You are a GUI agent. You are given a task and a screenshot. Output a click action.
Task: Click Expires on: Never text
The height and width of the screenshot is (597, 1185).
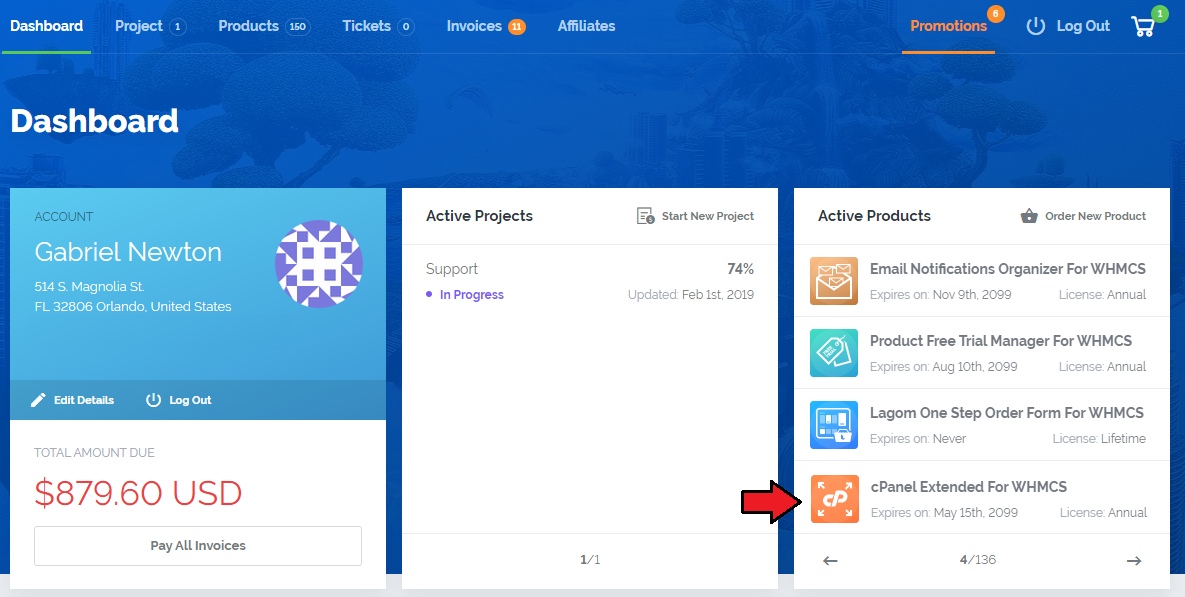[918, 439]
